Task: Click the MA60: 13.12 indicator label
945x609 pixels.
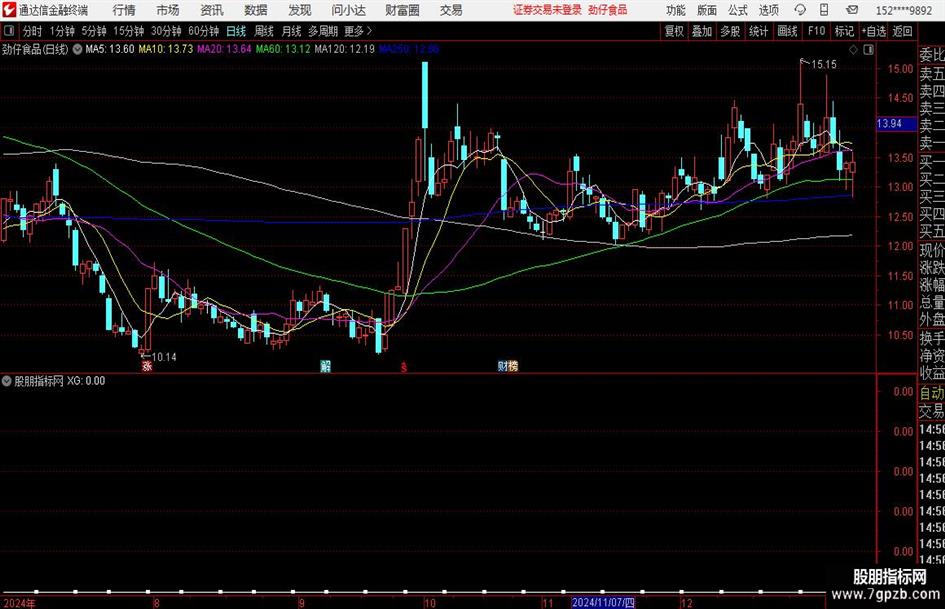Action: click(x=283, y=49)
